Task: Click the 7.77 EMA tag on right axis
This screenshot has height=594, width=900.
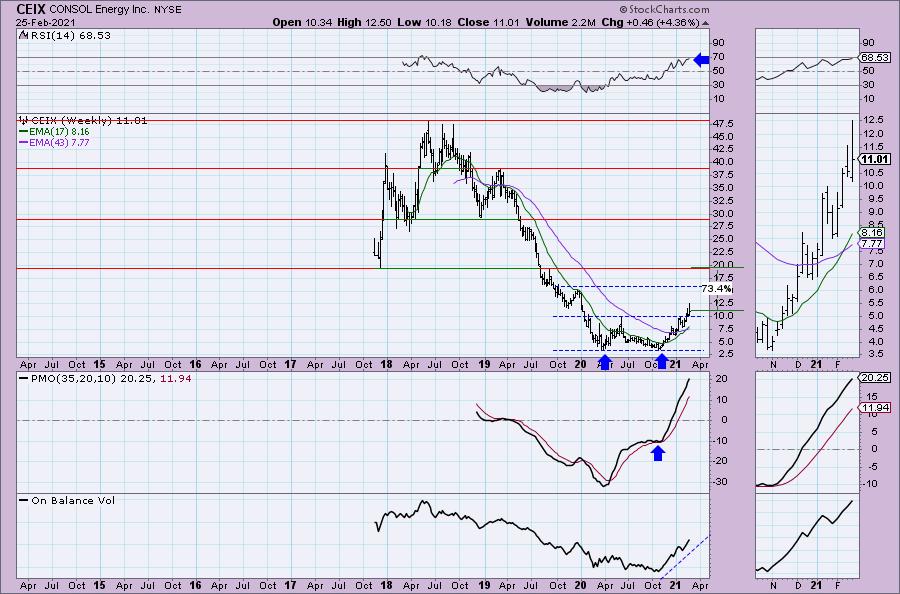Action: tap(872, 244)
